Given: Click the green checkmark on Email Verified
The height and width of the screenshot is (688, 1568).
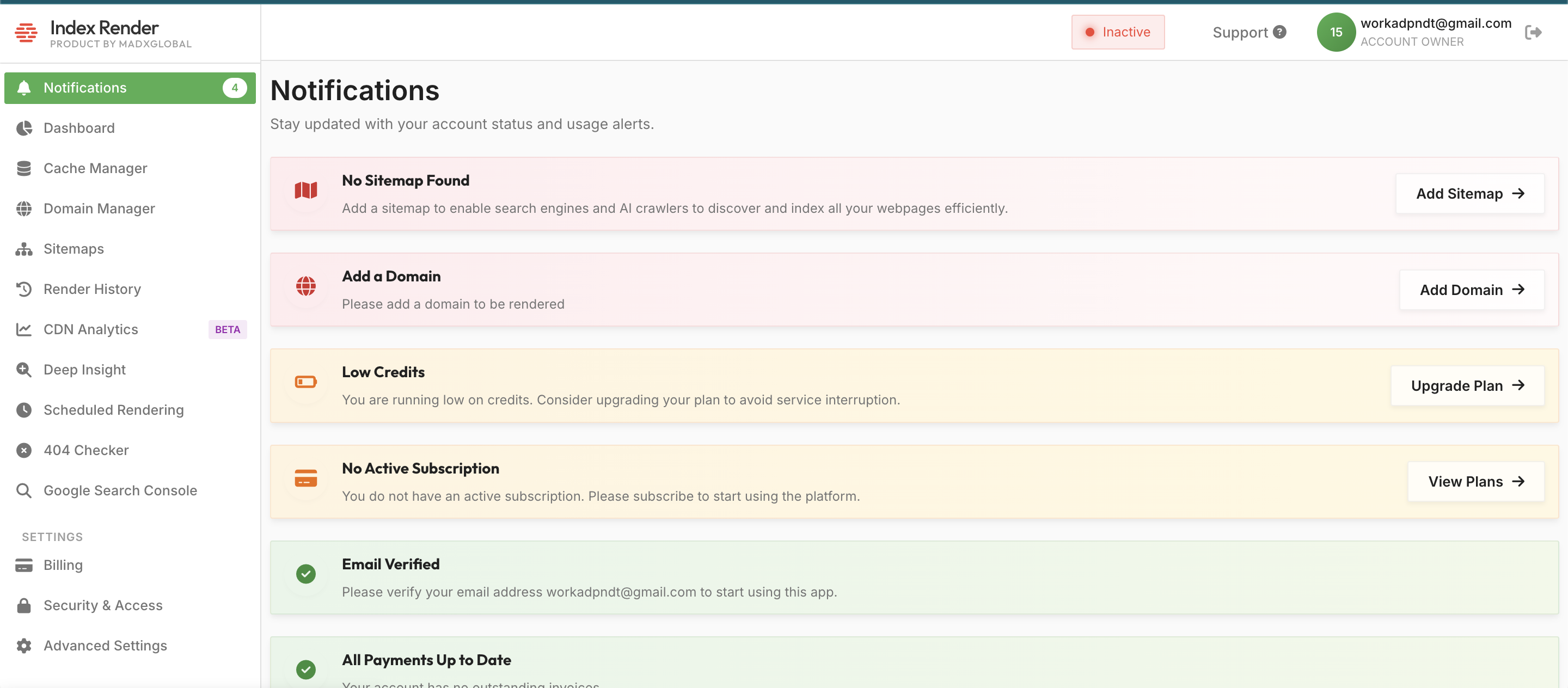Looking at the screenshot, I should tap(305, 574).
